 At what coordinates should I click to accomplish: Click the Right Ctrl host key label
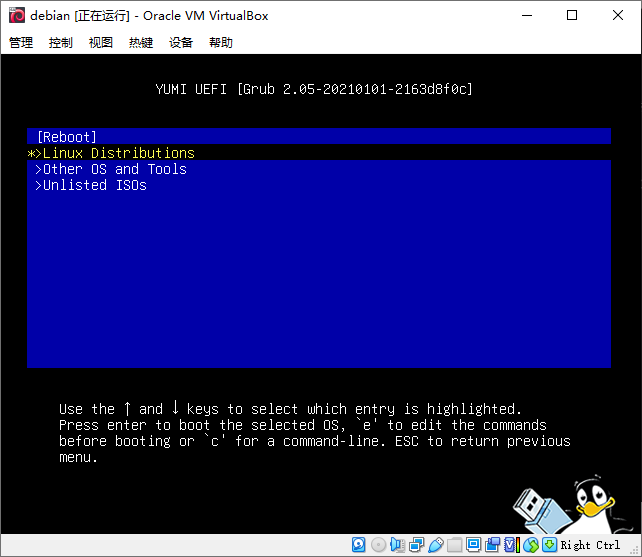pos(590,545)
